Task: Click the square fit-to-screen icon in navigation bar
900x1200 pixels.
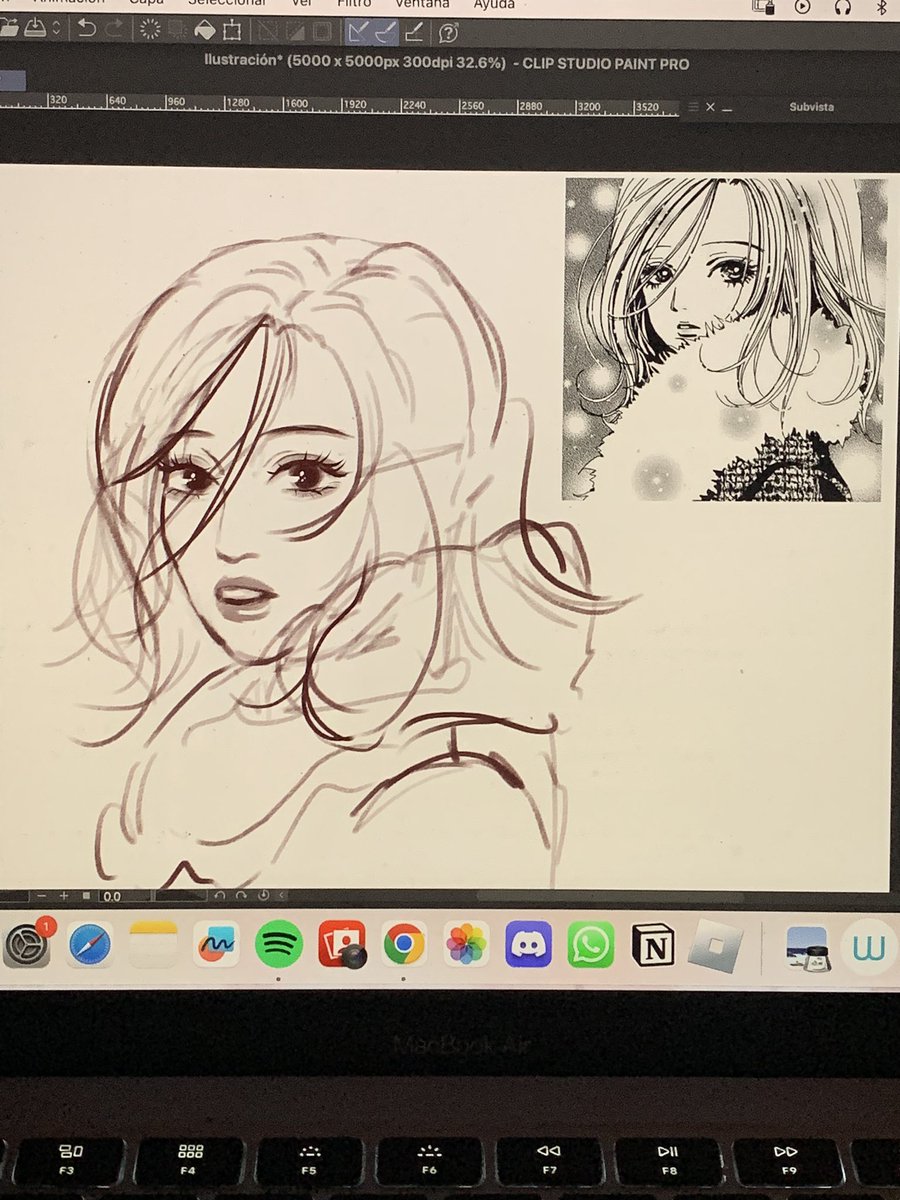Action: (86, 896)
